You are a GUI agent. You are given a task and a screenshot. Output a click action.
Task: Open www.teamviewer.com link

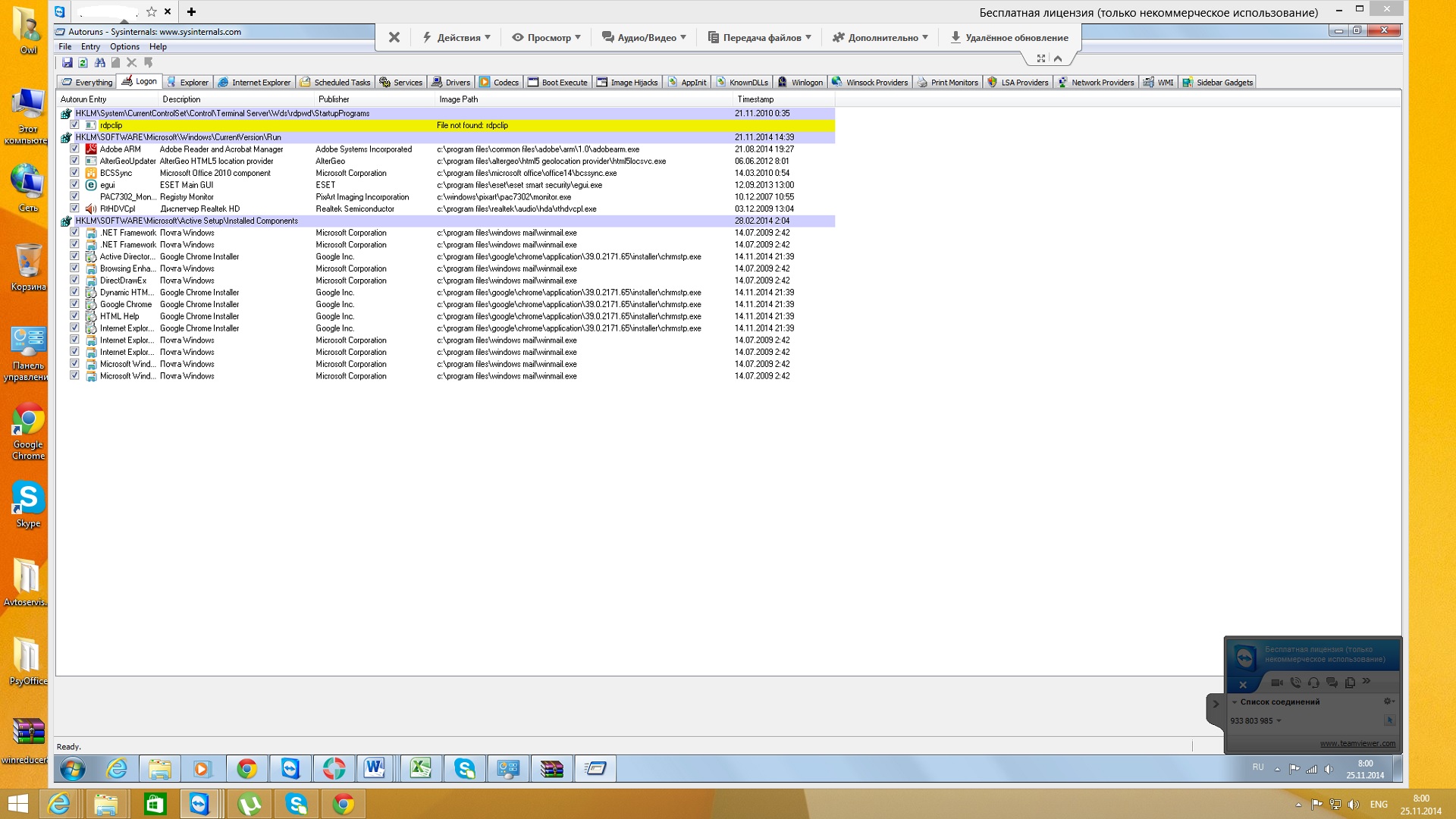pos(1357,744)
